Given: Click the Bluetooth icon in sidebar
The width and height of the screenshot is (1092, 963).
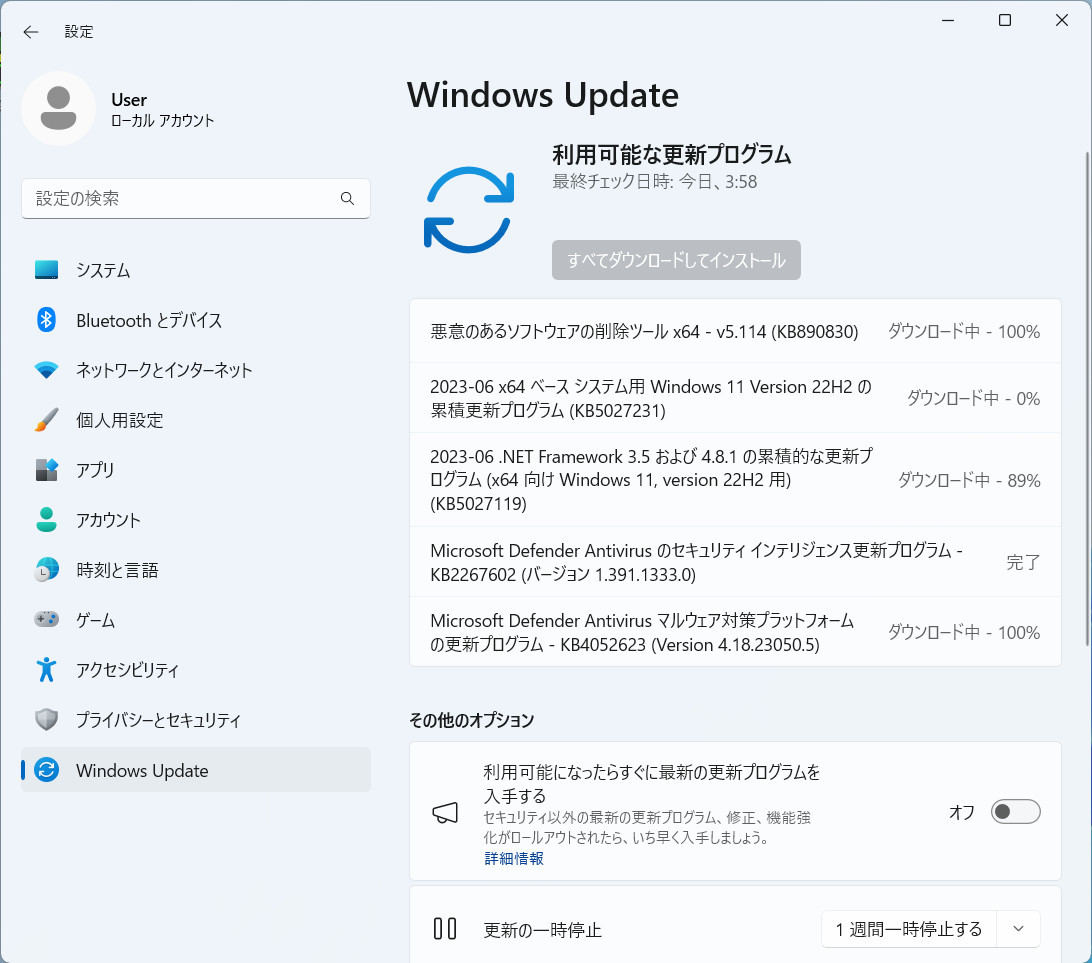Looking at the screenshot, I should [x=47, y=320].
